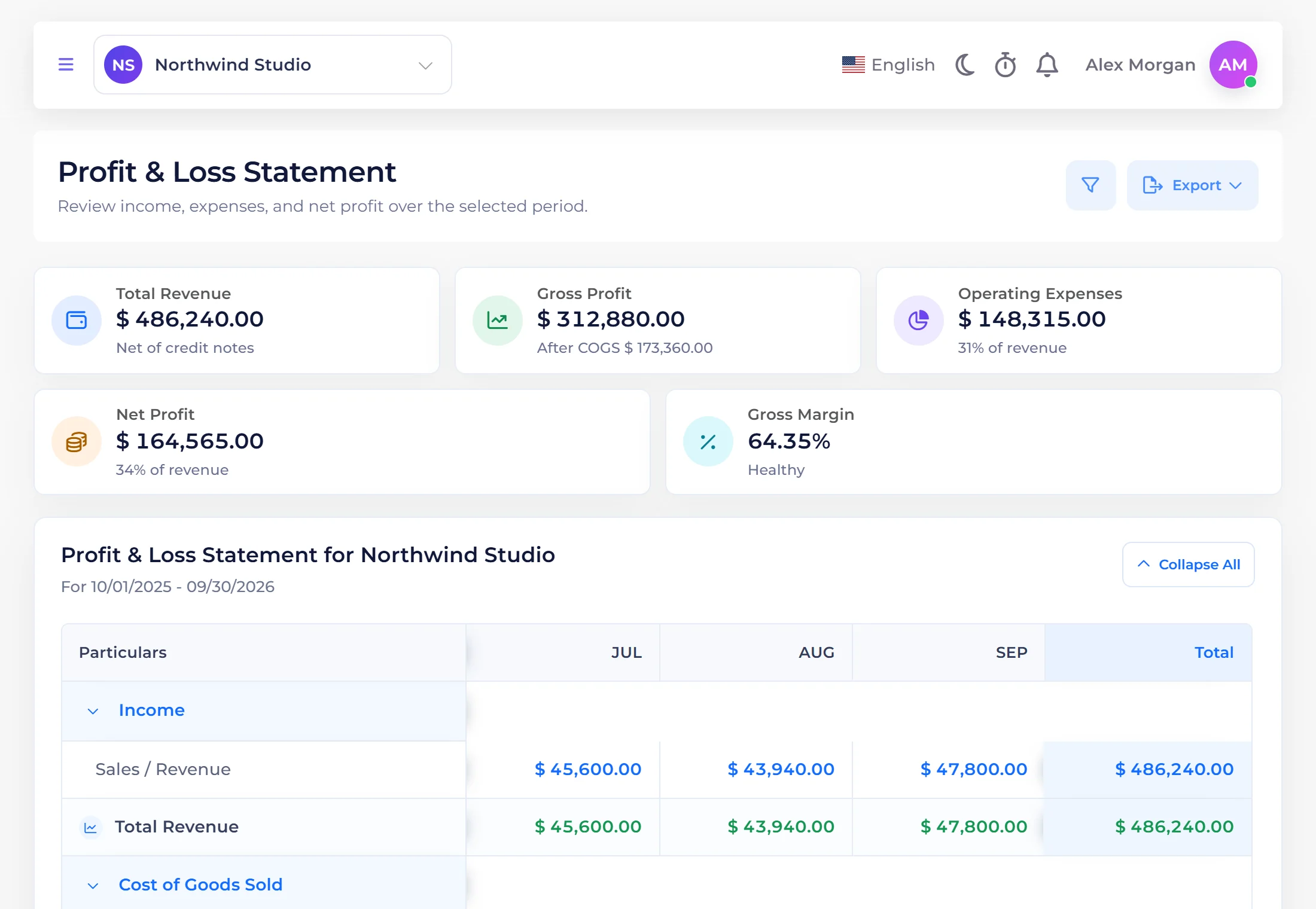Click the Net Profit value $ 164,565.00
This screenshot has width=1316, height=909.
click(190, 441)
